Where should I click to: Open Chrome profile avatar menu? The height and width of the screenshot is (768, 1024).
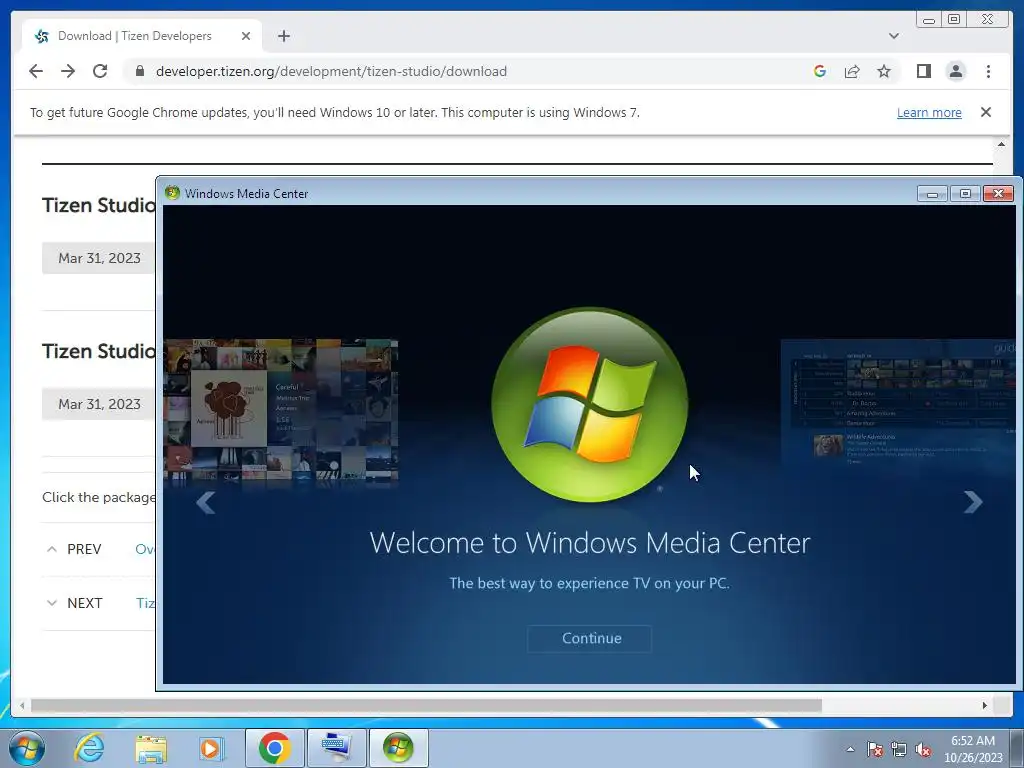[x=956, y=71]
